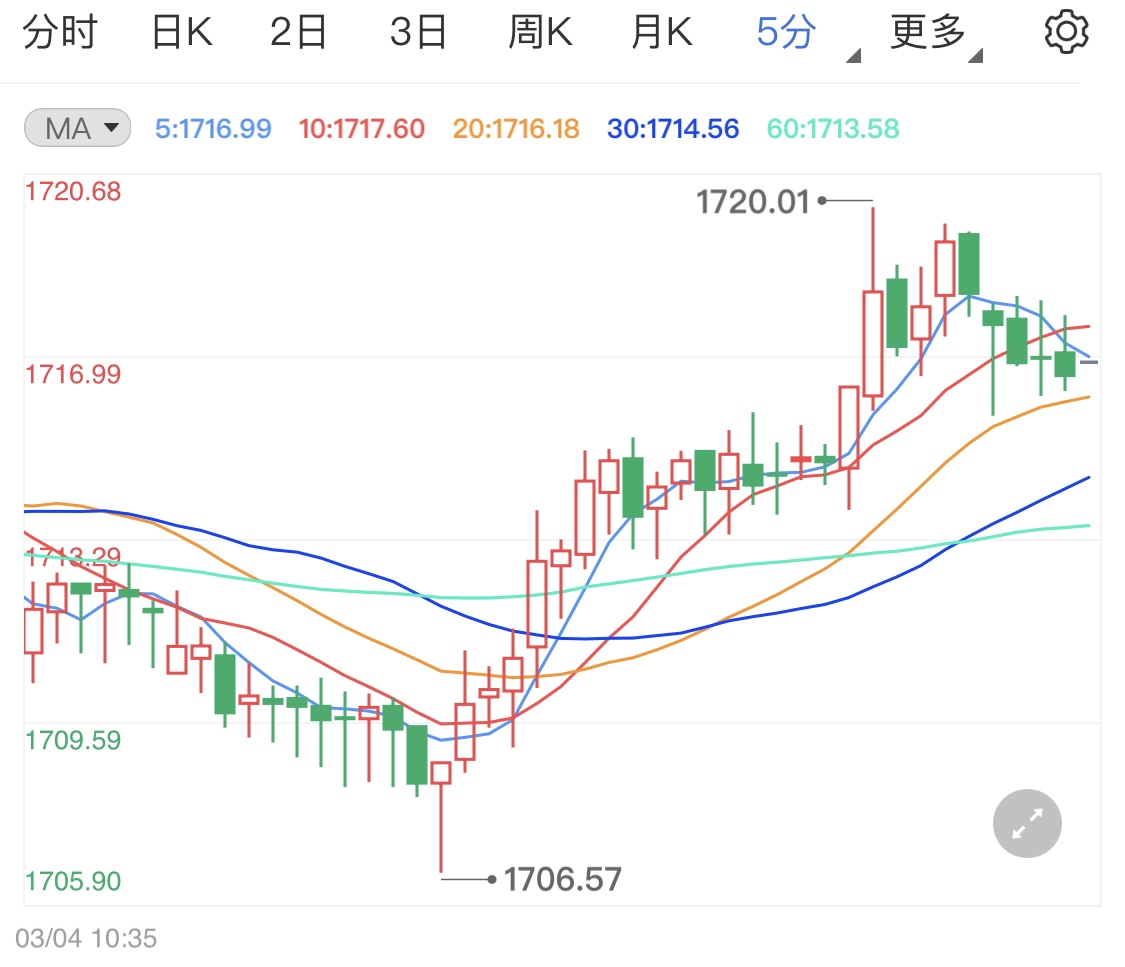This screenshot has height=967, width=1125.
Task: Click the MA60 value 60:1713.58
Action: click(x=833, y=128)
